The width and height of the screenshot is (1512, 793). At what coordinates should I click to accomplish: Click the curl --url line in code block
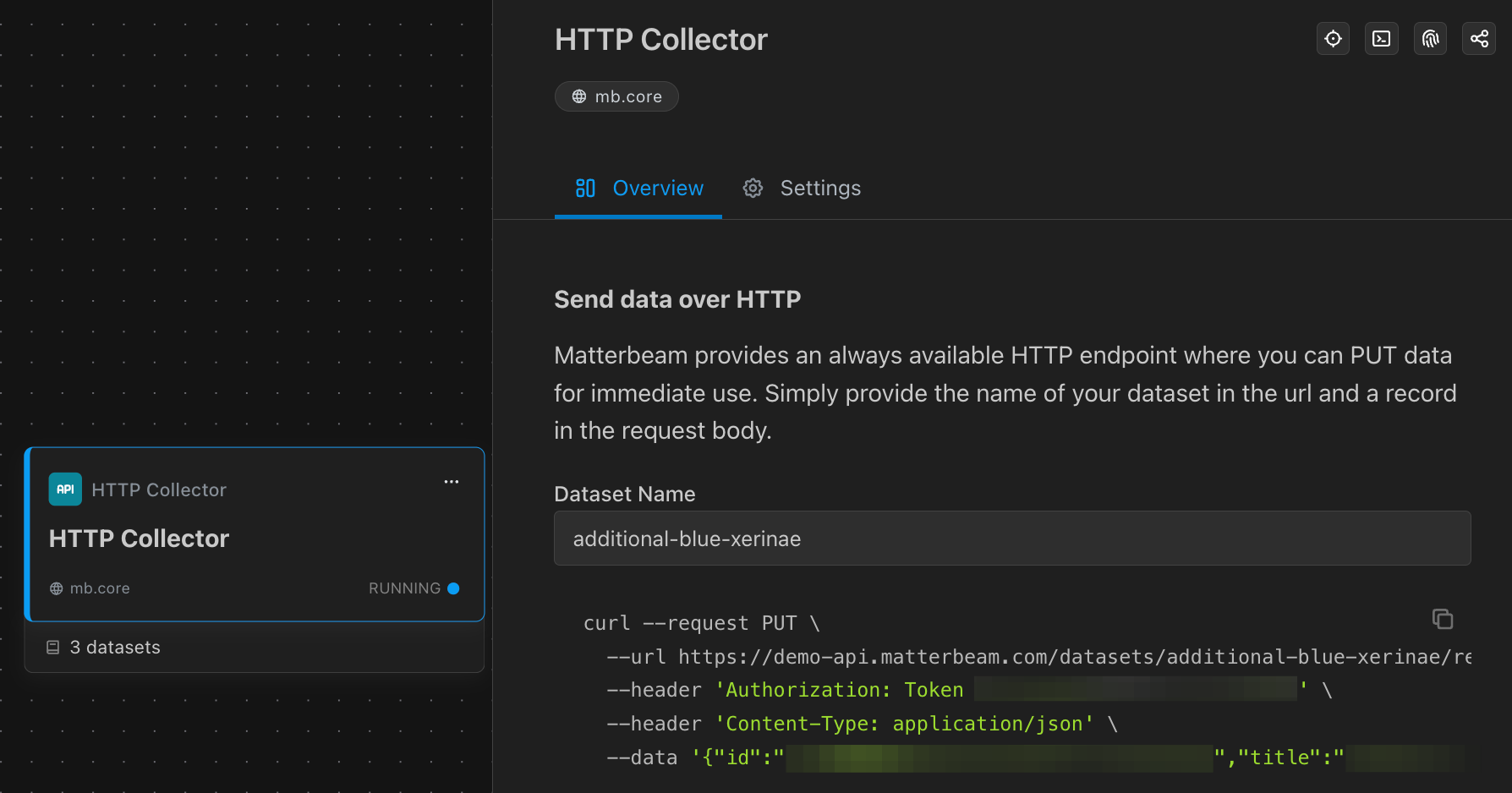(x=1038, y=657)
